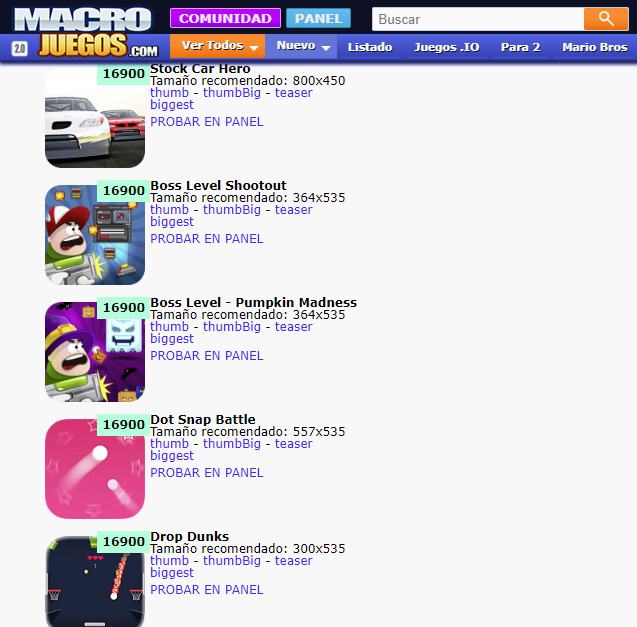Image resolution: width=637 pixels, height=627 pixels.
Task: Click thumb link for Drop Dunks
Action: (169, 561)
